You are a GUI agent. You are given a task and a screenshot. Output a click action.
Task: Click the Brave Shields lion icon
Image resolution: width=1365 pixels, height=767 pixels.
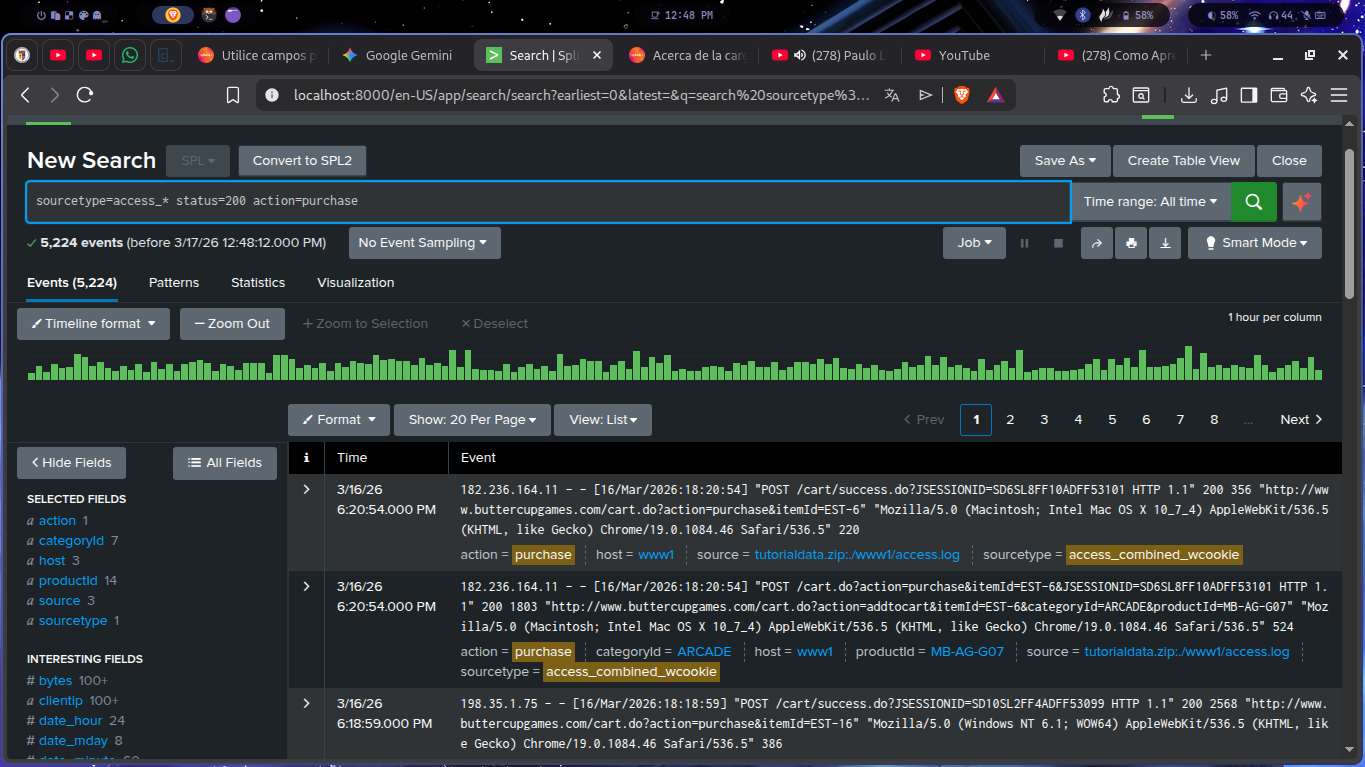[961, 95]
